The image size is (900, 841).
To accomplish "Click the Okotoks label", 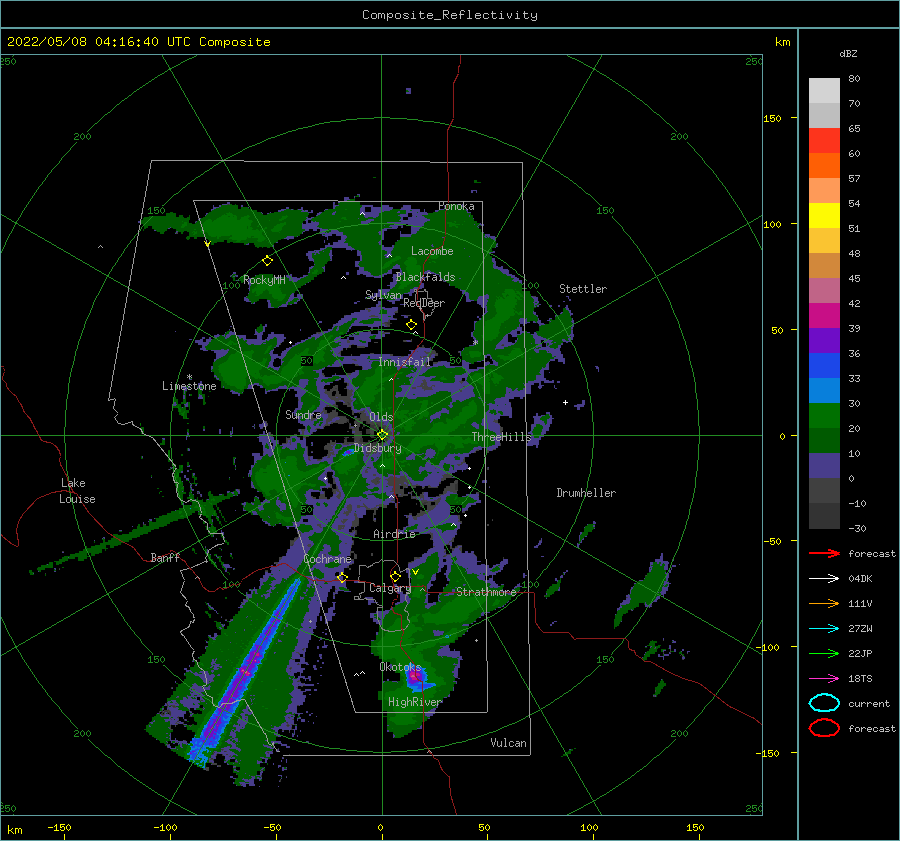I will (400, 667).
